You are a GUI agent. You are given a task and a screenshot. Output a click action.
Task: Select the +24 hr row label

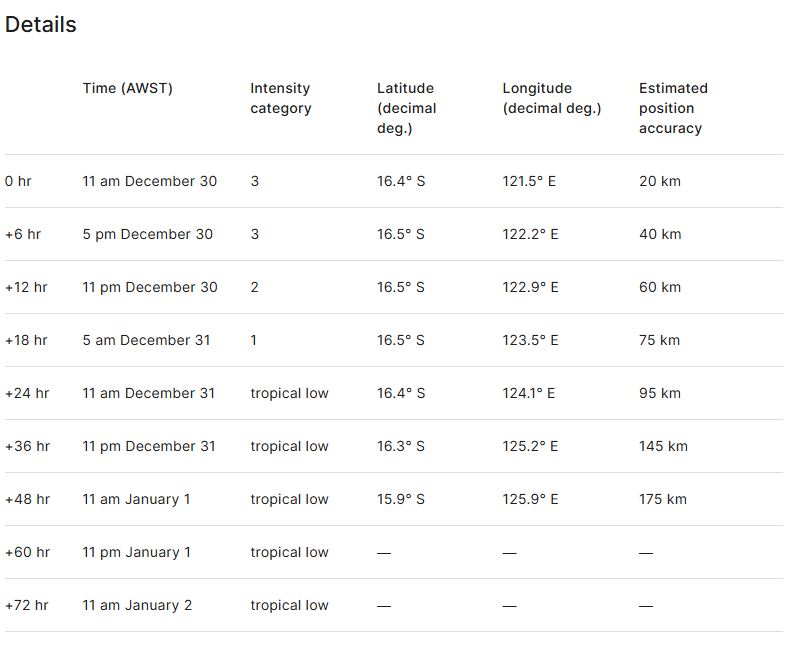pyautogui.click(x=27, y=393)
